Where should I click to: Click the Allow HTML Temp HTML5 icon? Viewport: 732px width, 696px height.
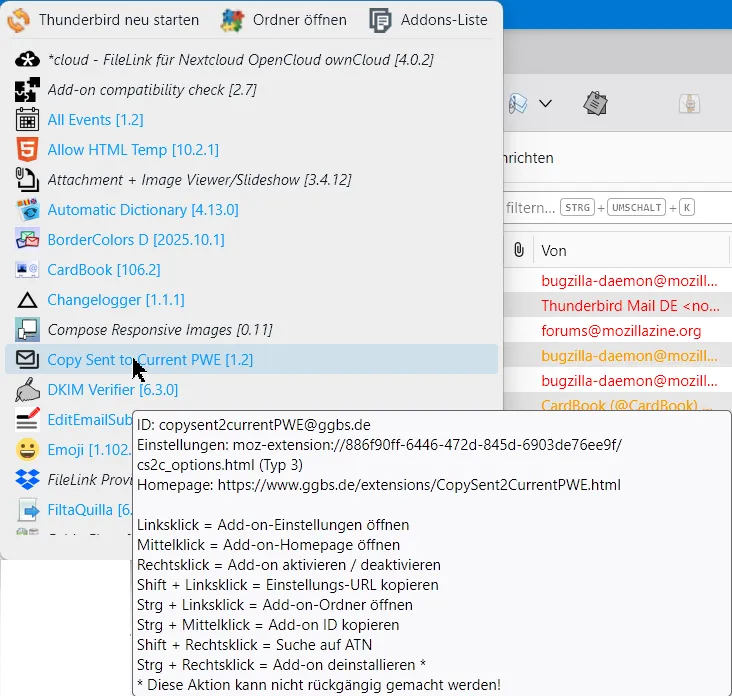click(x=27, y=149)
